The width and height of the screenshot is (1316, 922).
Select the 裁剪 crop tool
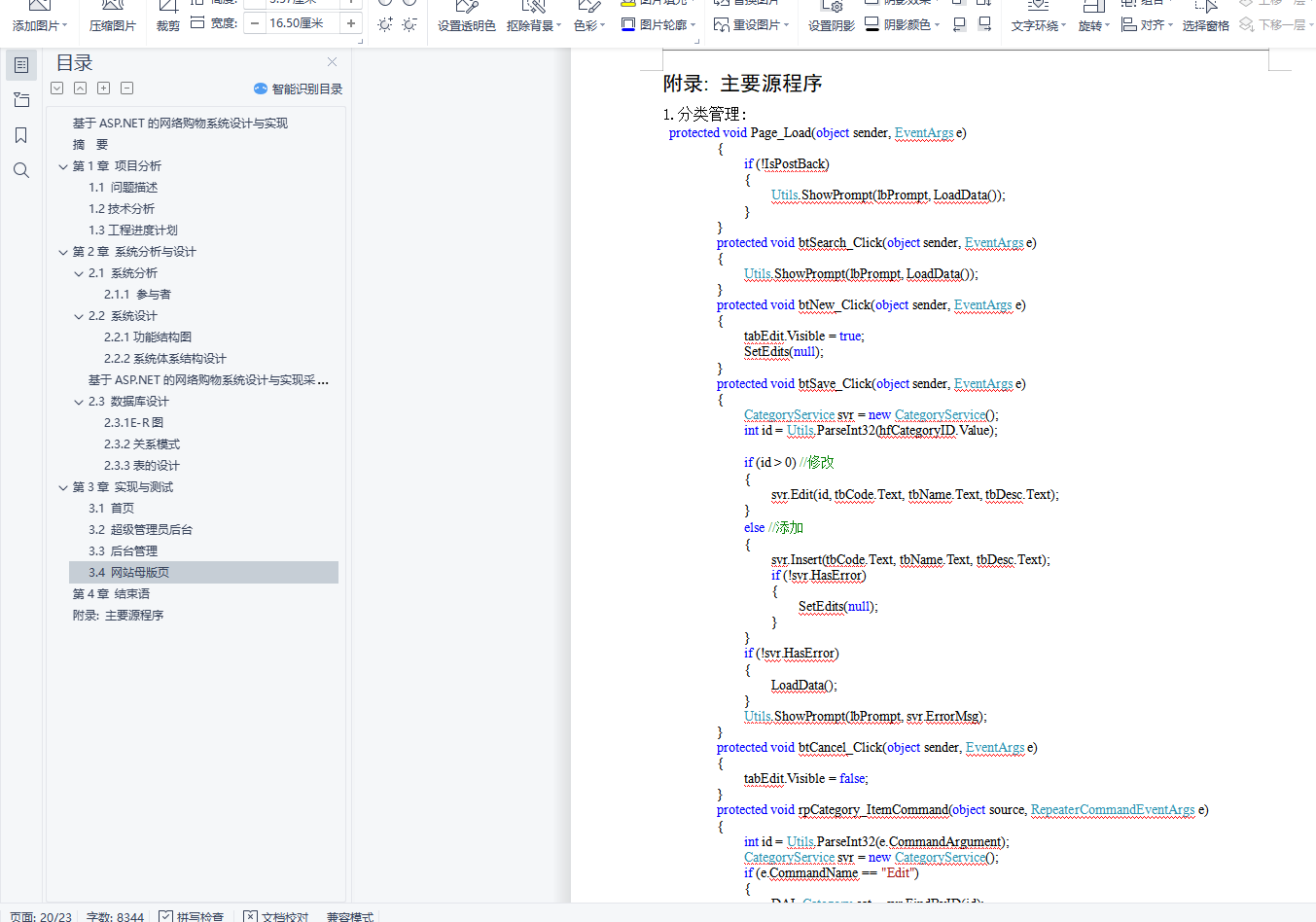tap(168, 18)
